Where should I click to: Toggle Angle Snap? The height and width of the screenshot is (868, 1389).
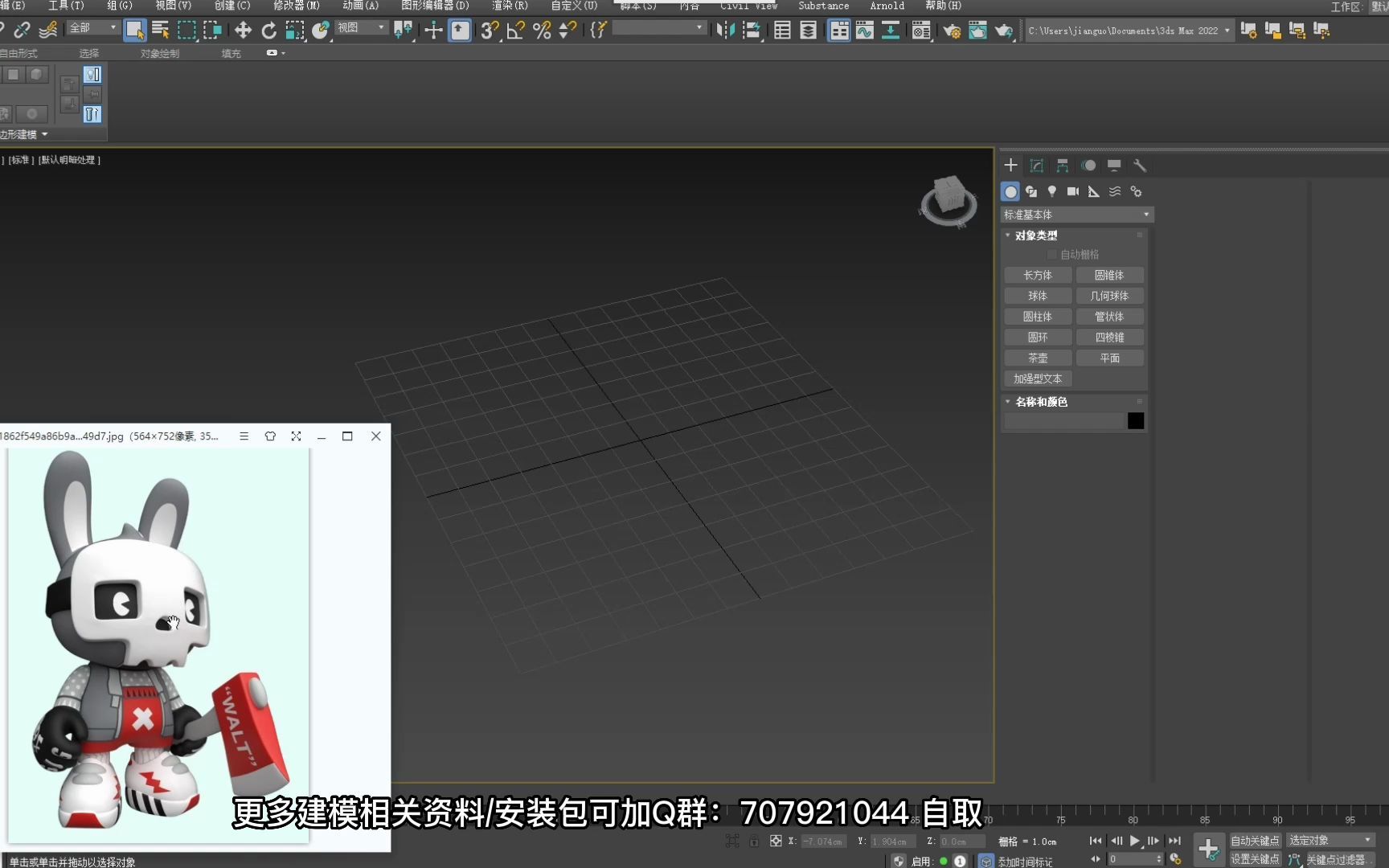click(516, 31)
